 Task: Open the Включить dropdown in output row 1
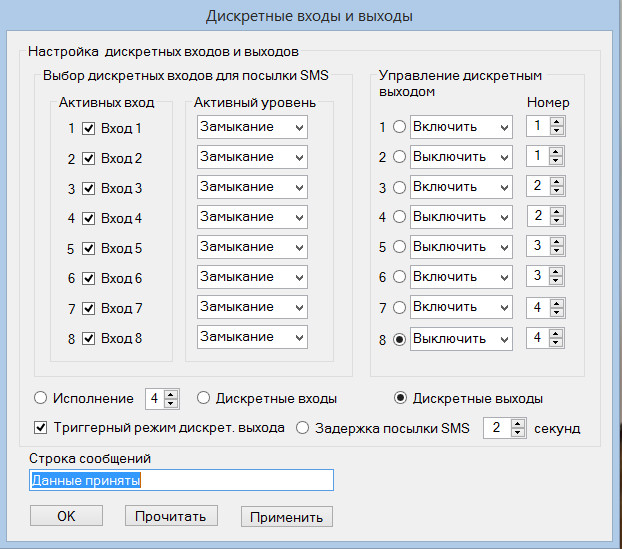click(x=461, y=127)
